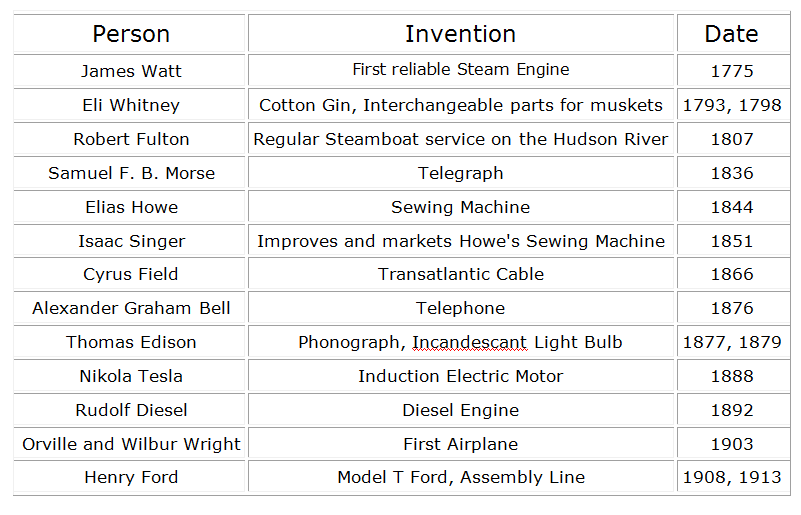Click the Telegraph invention cell

(x=460, y=173)
